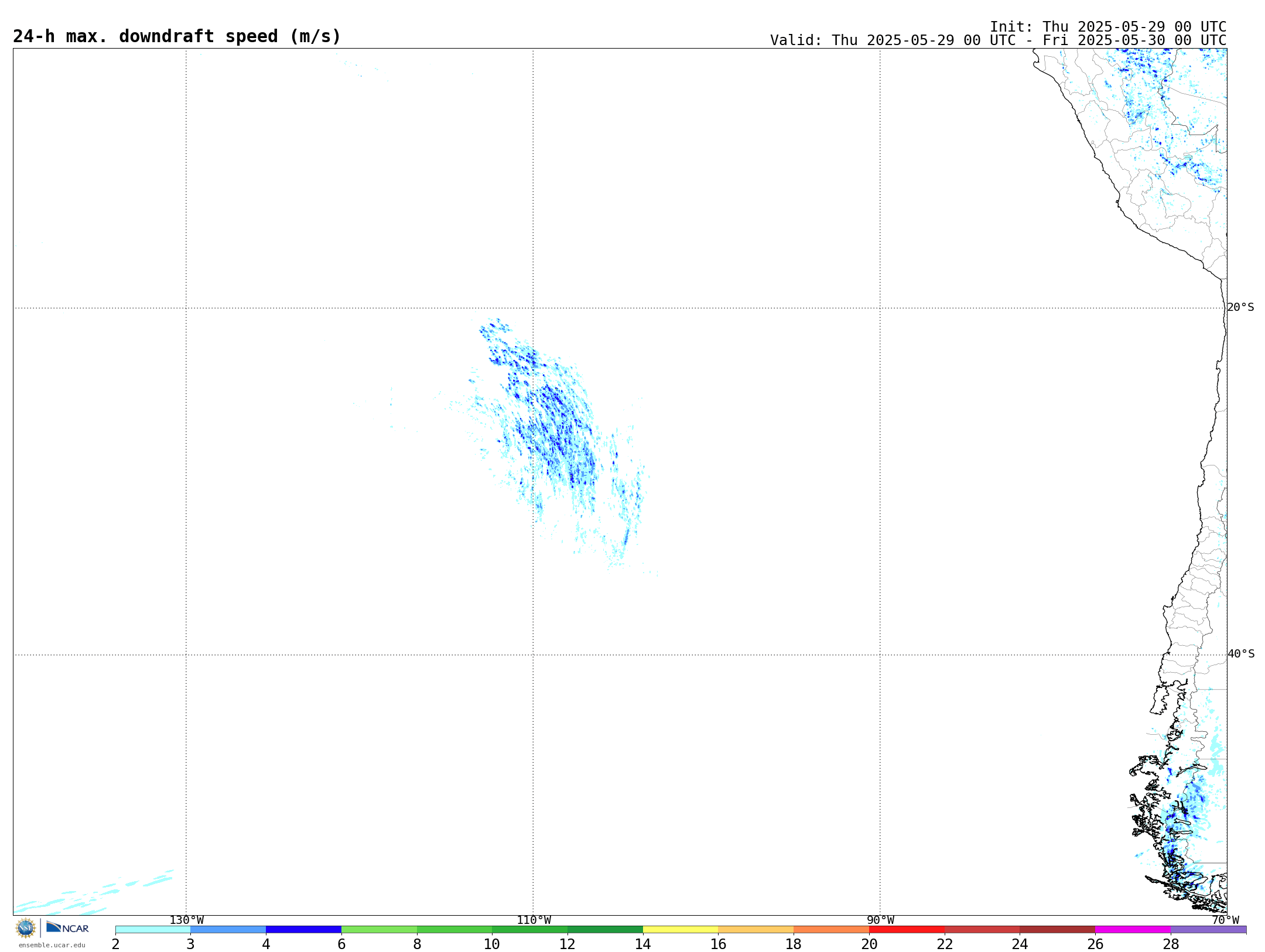
Task: Click the dark blue 4-6 color swatch
Action: (x=303, y=929)
